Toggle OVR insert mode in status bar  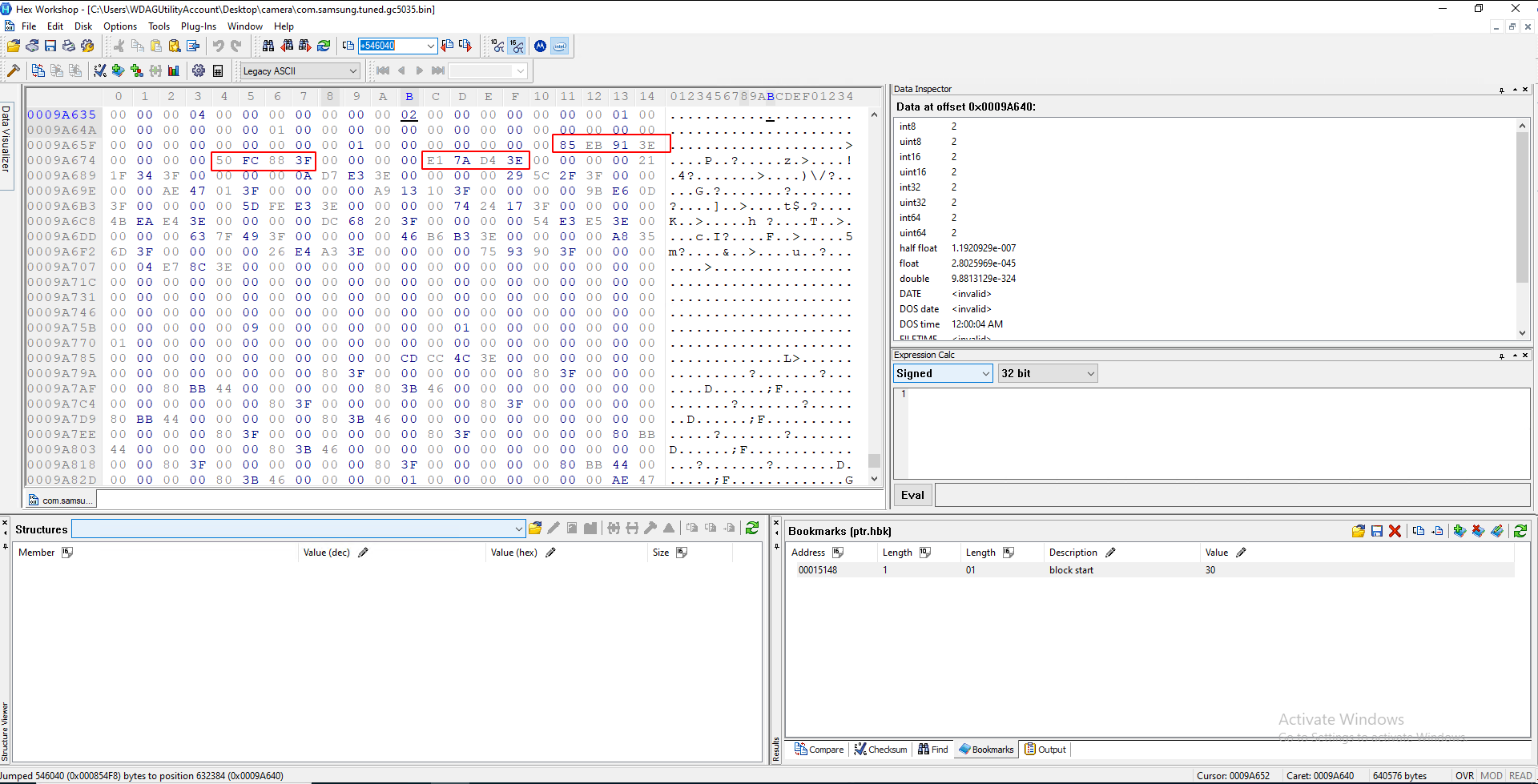1464,775
